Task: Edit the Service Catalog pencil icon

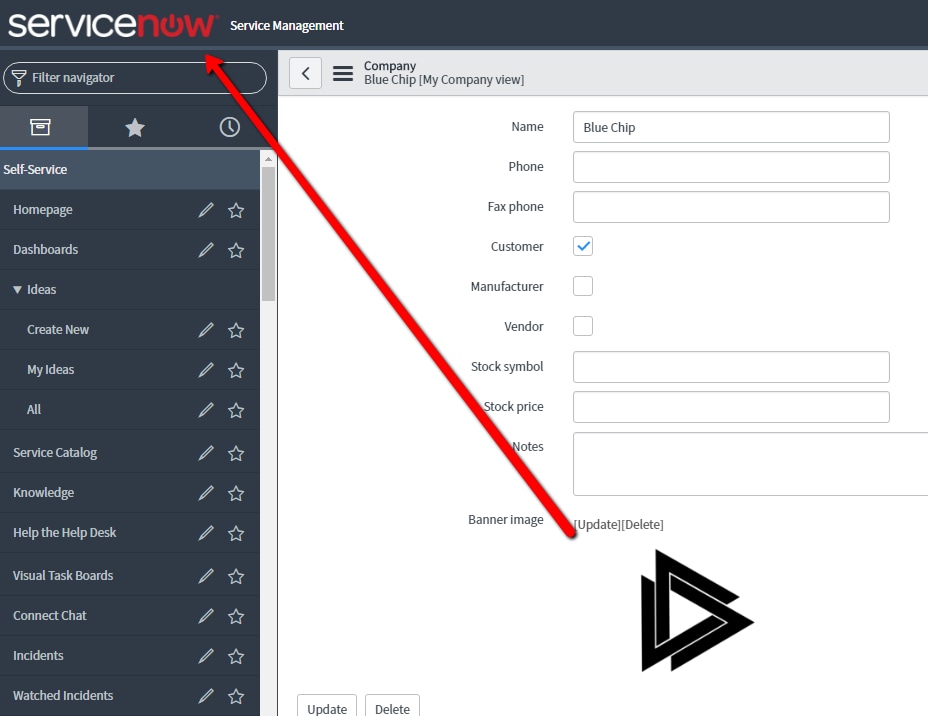Action: pos(205,453)
